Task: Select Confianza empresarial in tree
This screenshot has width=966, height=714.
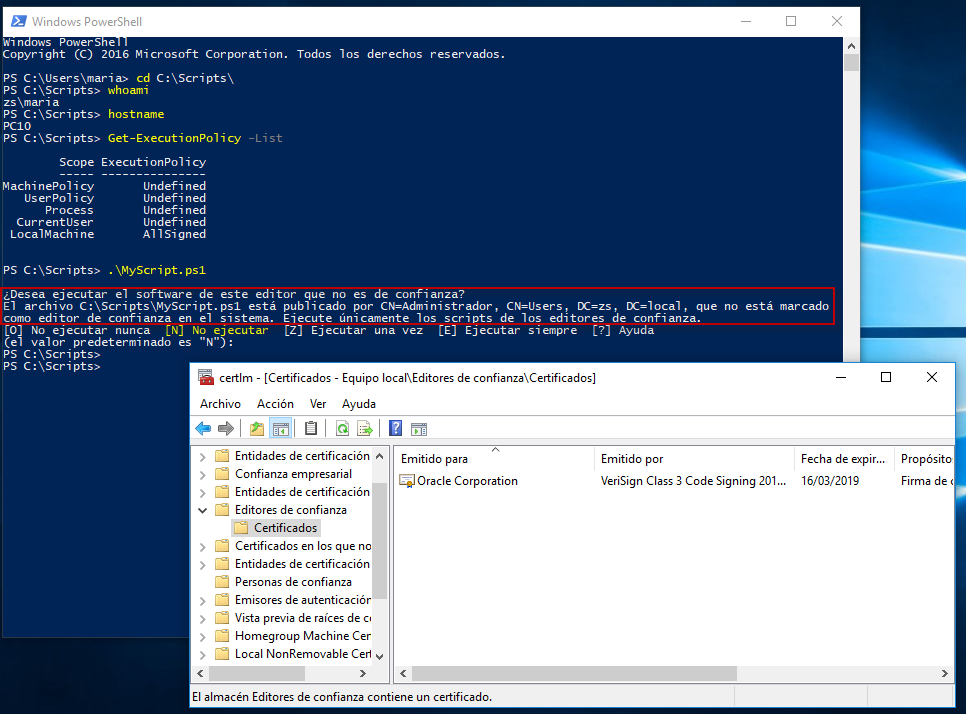Action: [293, 474]
